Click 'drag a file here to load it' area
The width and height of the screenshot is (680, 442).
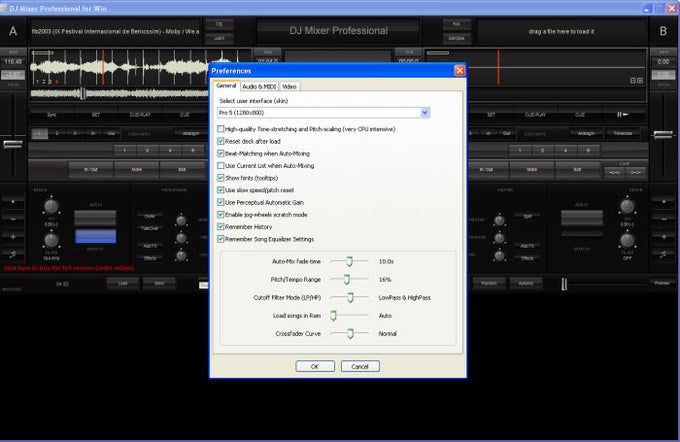(x=562, y=32)
